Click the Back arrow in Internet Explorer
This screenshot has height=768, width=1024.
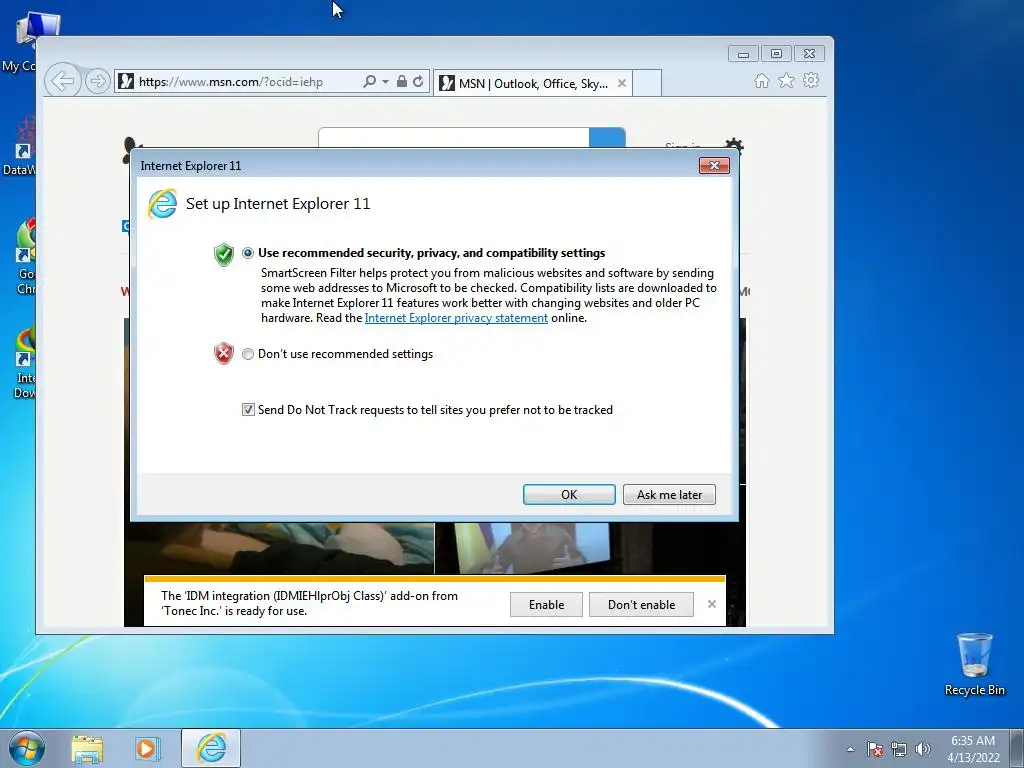[x=63, y=81]
